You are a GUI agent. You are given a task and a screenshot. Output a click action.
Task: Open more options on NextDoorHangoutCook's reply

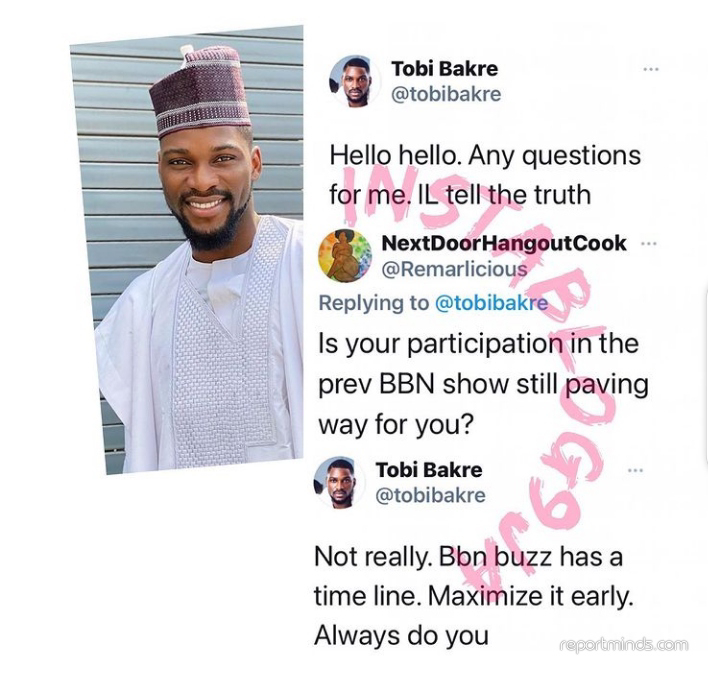(x=648, y=244)
